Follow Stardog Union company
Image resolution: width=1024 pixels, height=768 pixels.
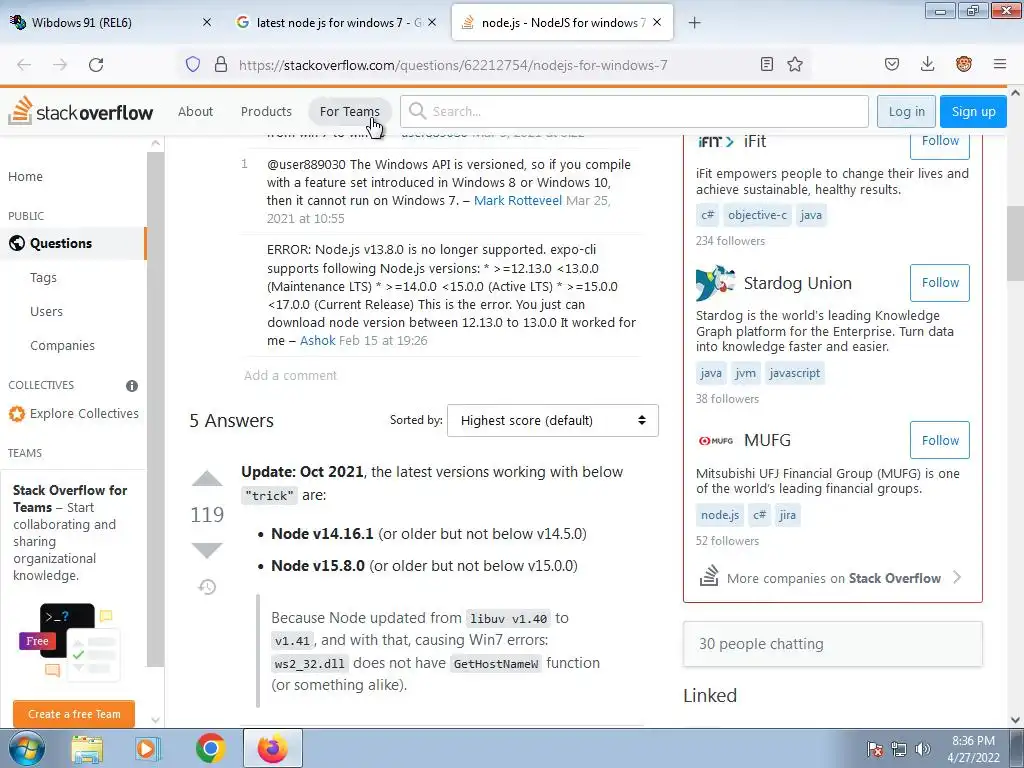click(940, 283)
